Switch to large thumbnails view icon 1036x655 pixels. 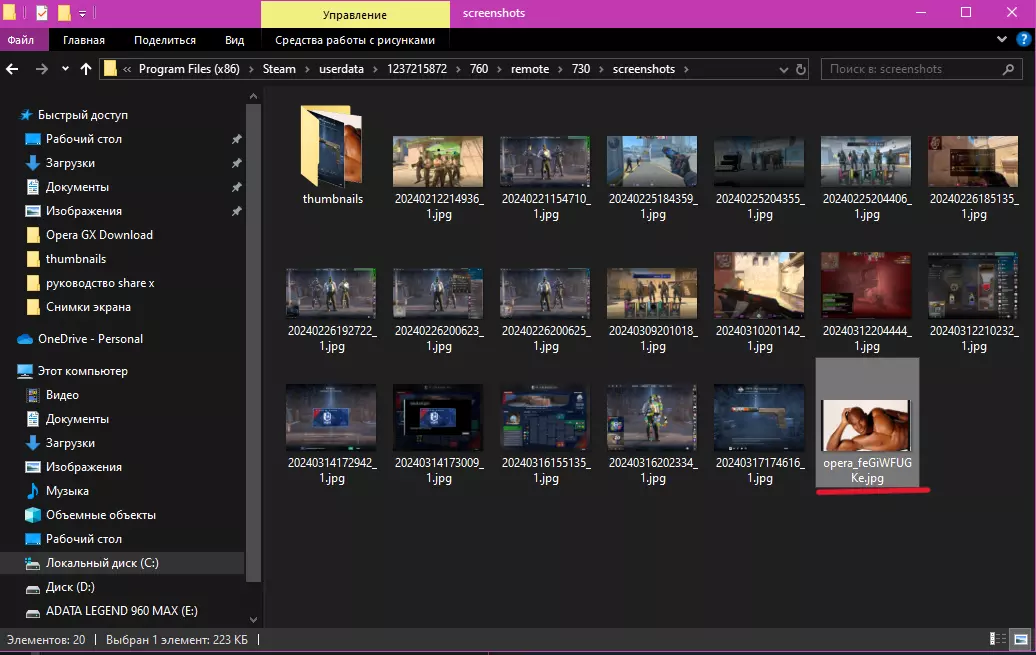coord(1020,639)
